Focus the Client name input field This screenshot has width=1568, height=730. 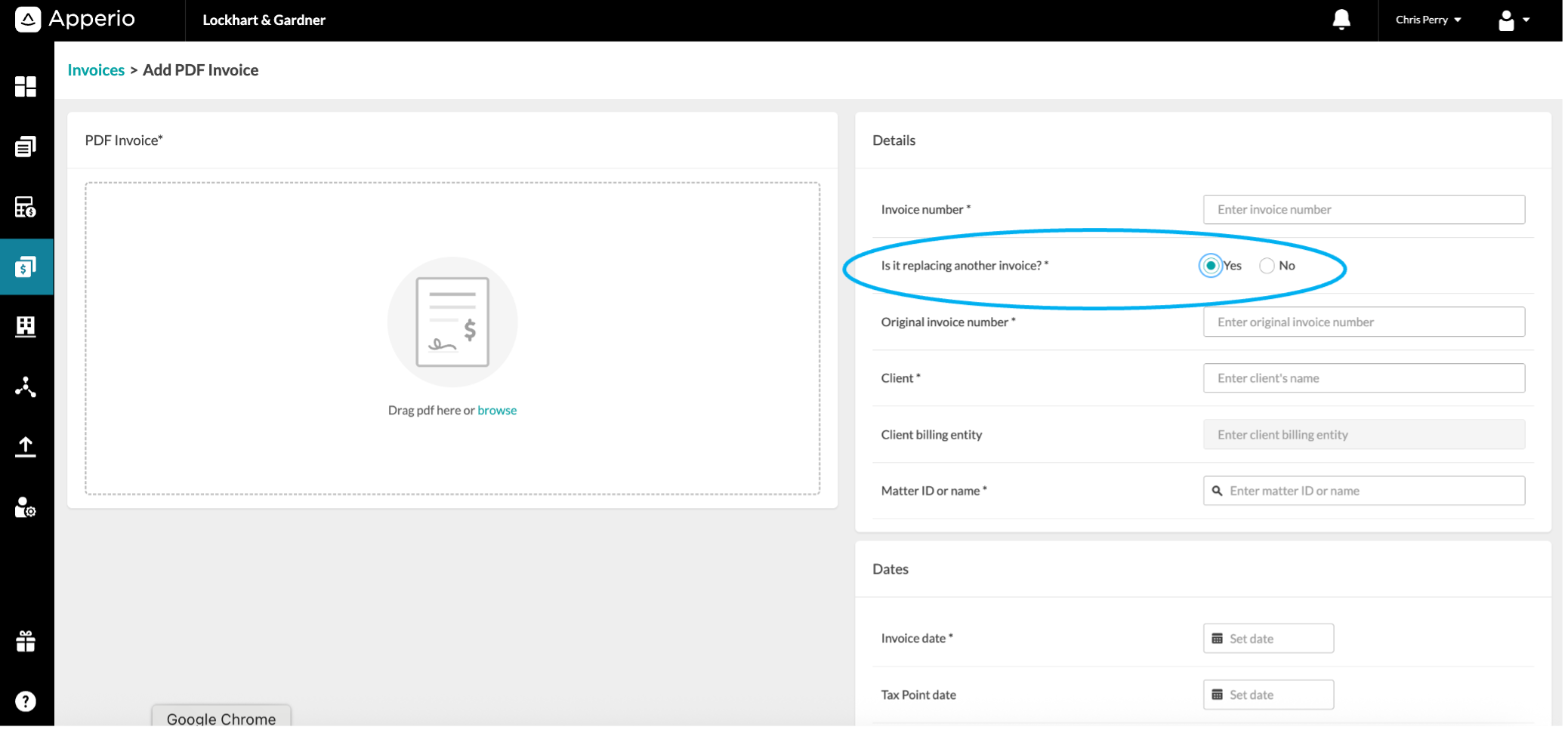coord(1363,377)
